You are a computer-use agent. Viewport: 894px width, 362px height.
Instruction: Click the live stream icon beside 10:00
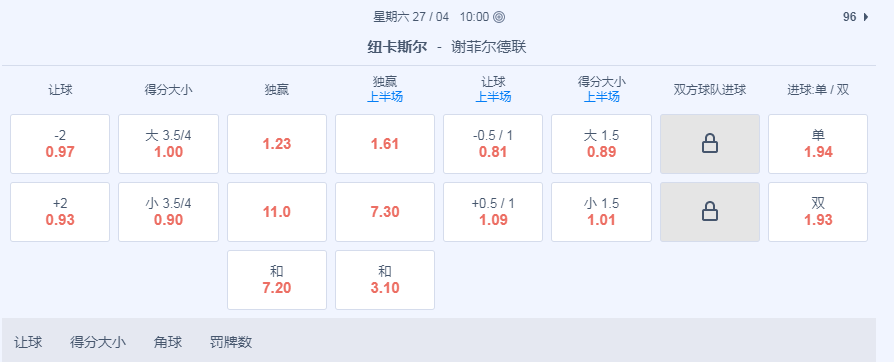click(x=499, y=17)
